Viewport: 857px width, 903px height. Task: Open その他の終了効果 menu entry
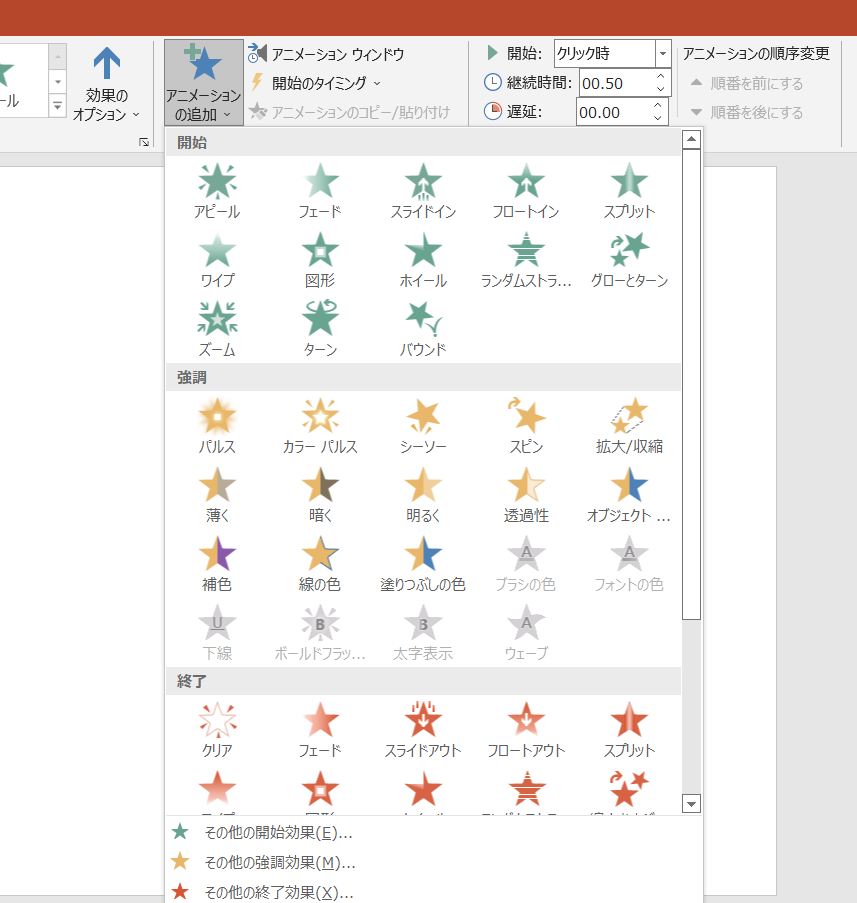[x=277, y=892]
